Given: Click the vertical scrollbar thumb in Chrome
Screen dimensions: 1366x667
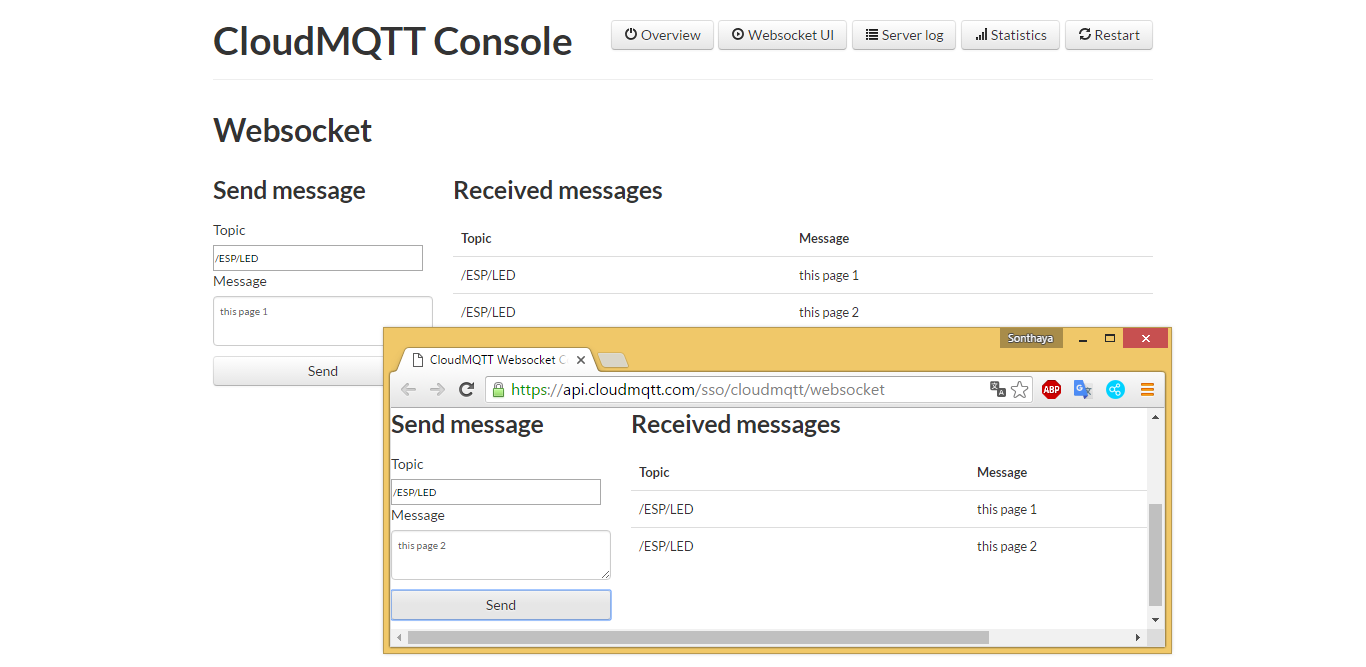Looking at the screenshot, I should pos(1156,555).
